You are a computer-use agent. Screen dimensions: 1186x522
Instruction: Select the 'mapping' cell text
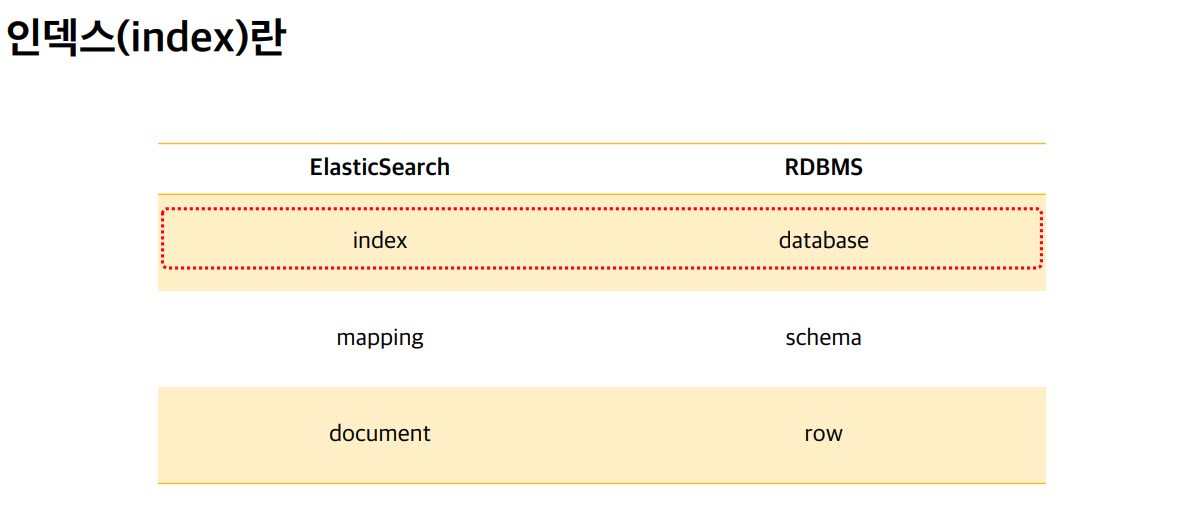(x=380, y=338)
